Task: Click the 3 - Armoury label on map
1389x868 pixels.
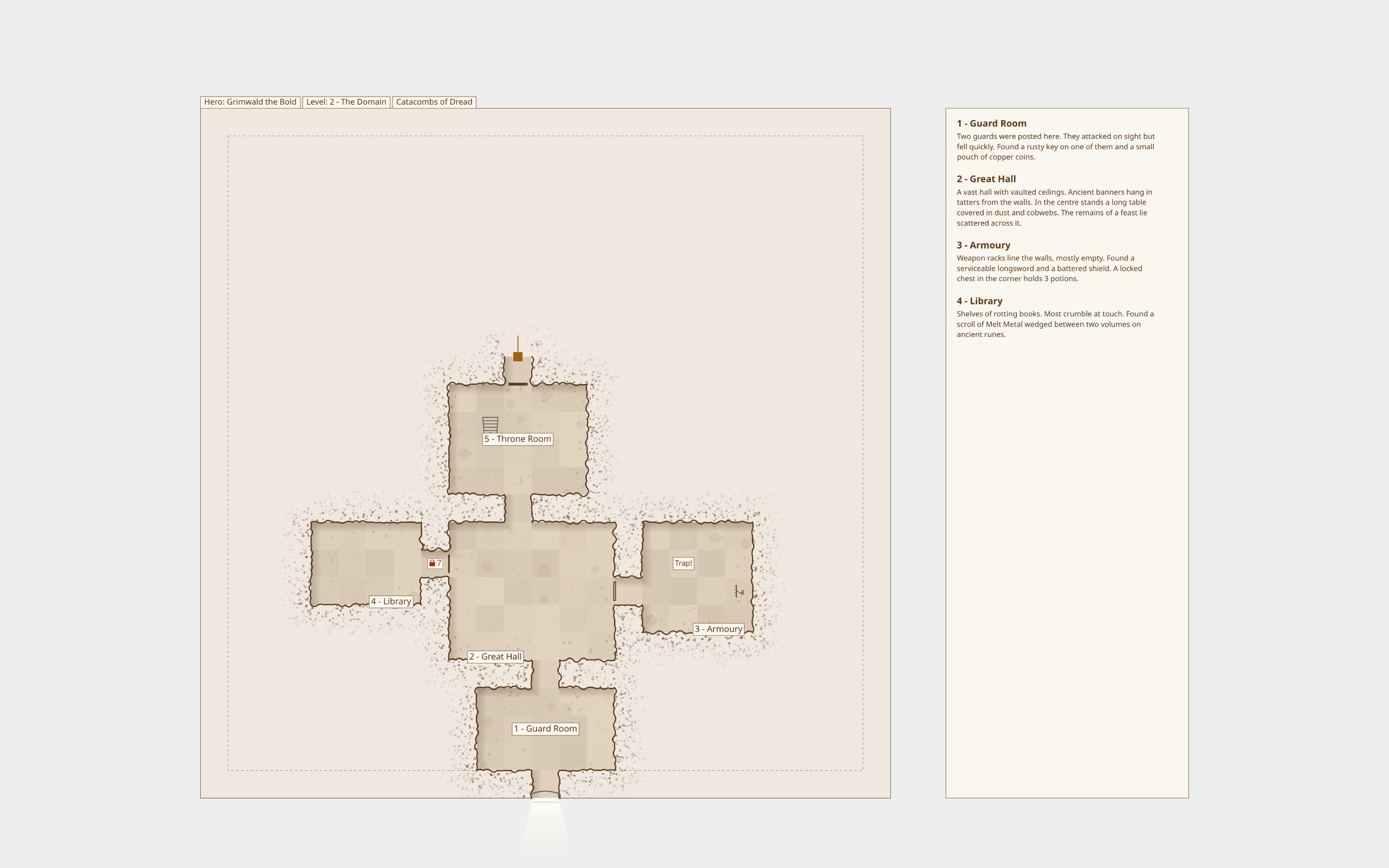Action: pos(718,629)
